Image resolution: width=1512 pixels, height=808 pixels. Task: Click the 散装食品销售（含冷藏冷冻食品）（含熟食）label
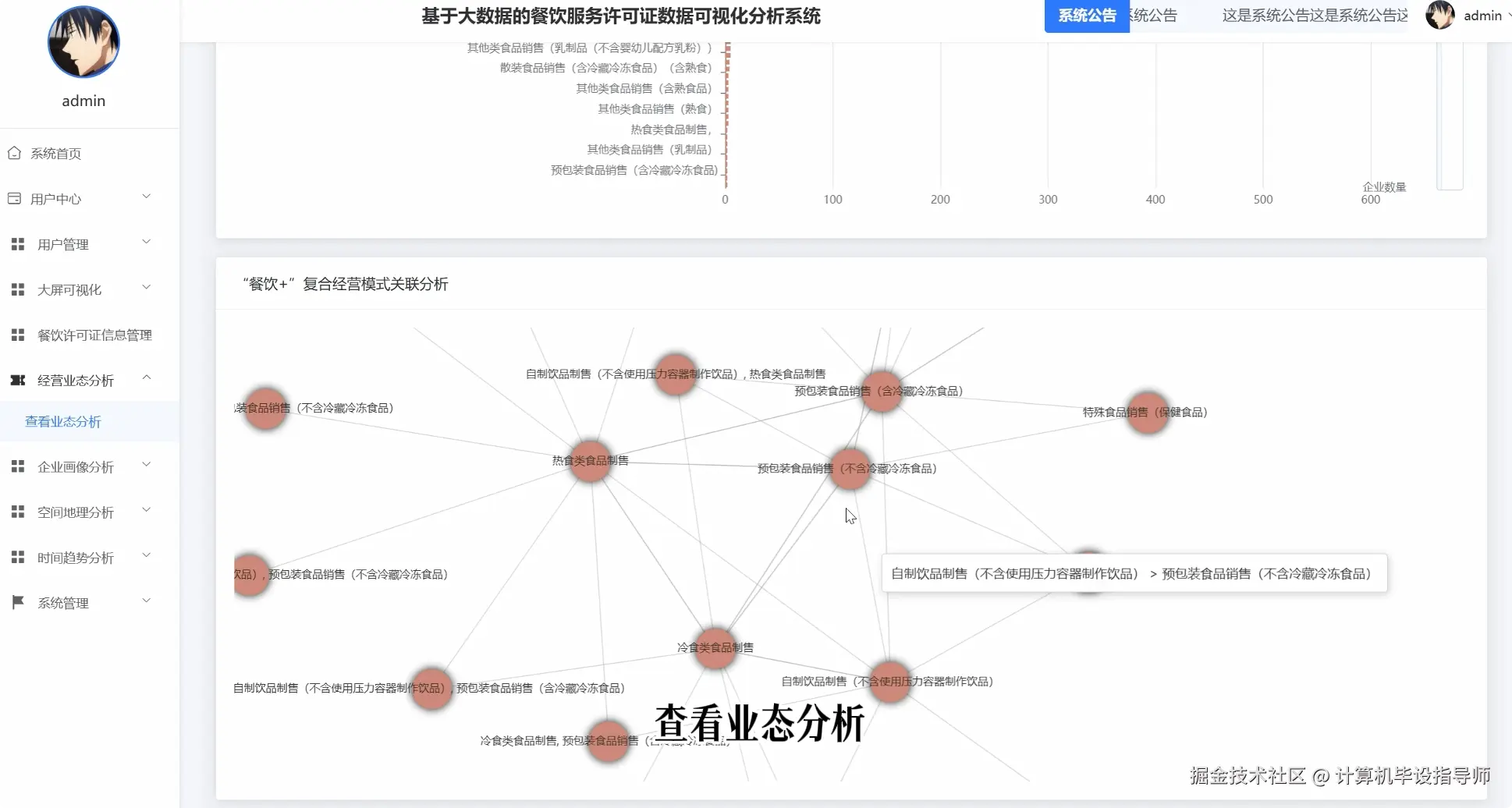click(x=606, y=68)
